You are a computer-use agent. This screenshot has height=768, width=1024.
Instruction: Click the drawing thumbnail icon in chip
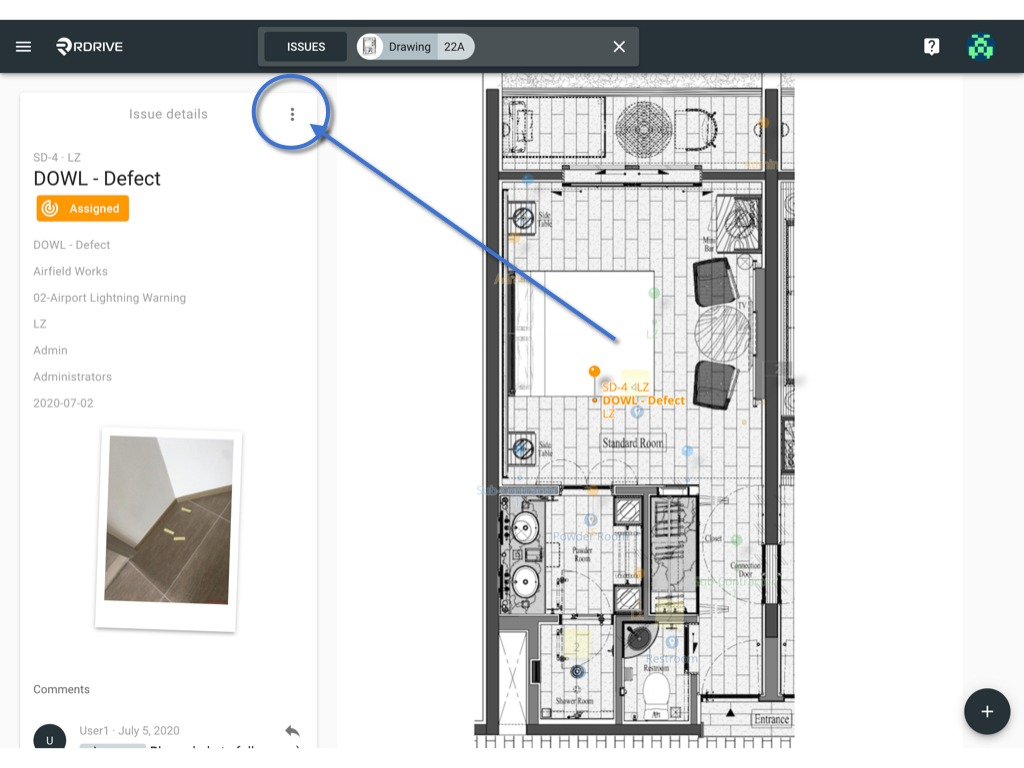point(370,46)
